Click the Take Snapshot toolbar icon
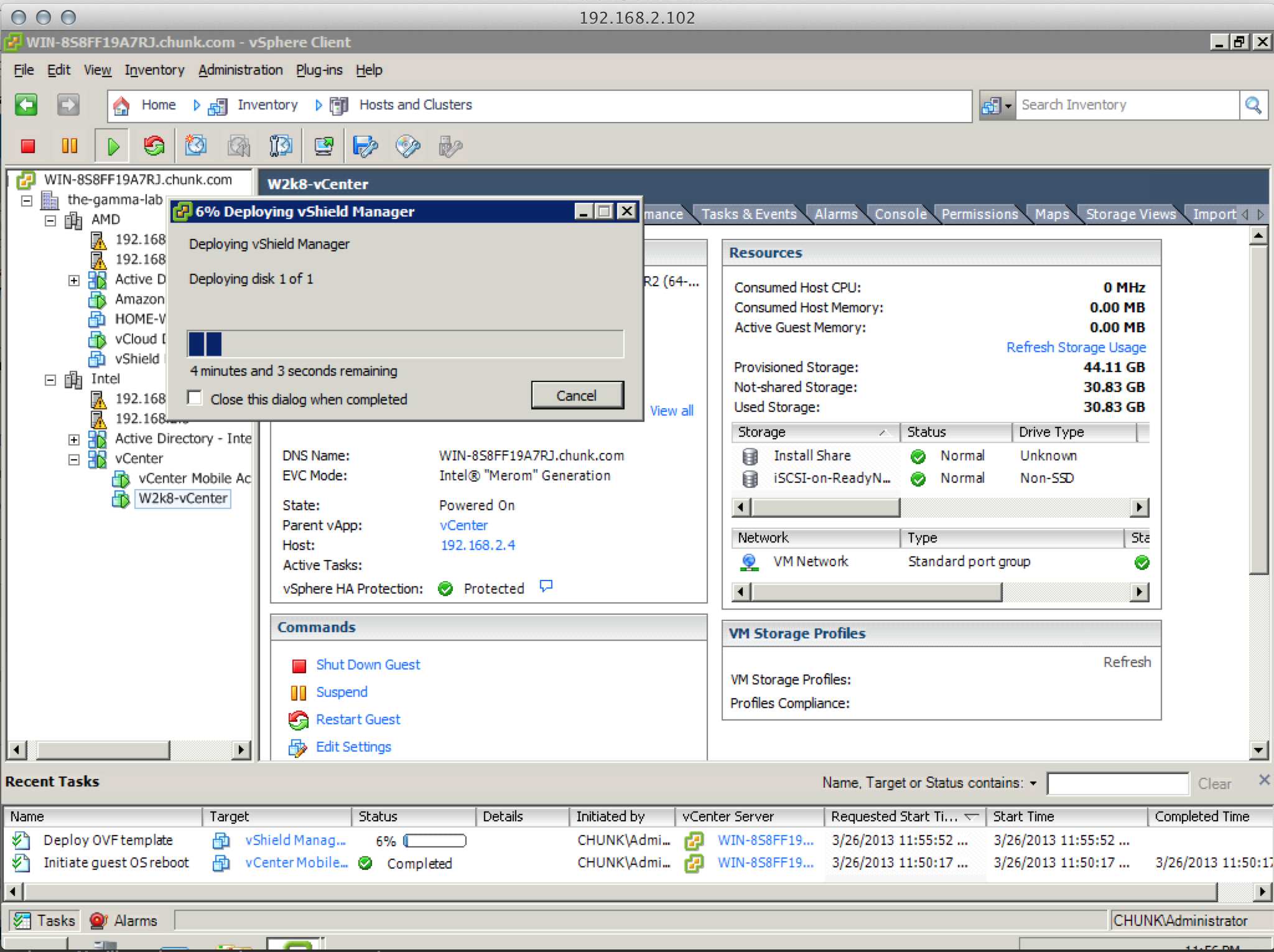This screenshot has height=952, width=1274. [196, 146]
